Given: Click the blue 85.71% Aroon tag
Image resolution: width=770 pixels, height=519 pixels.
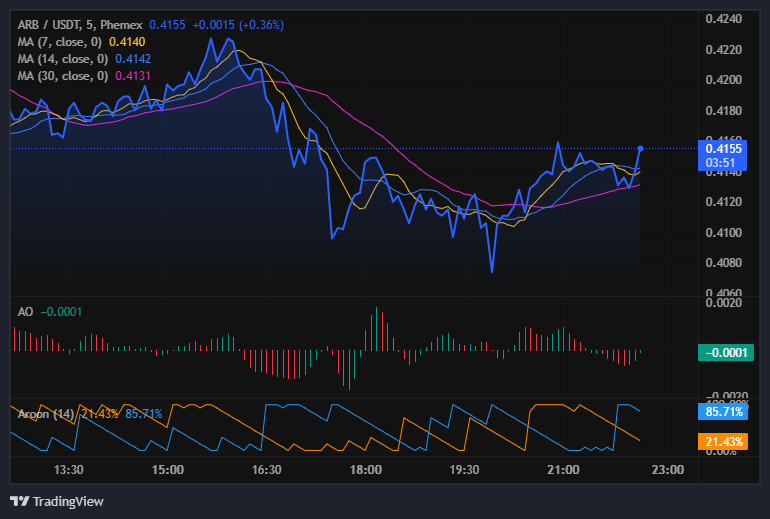Looking at the screenshot, I should (720, 411).
